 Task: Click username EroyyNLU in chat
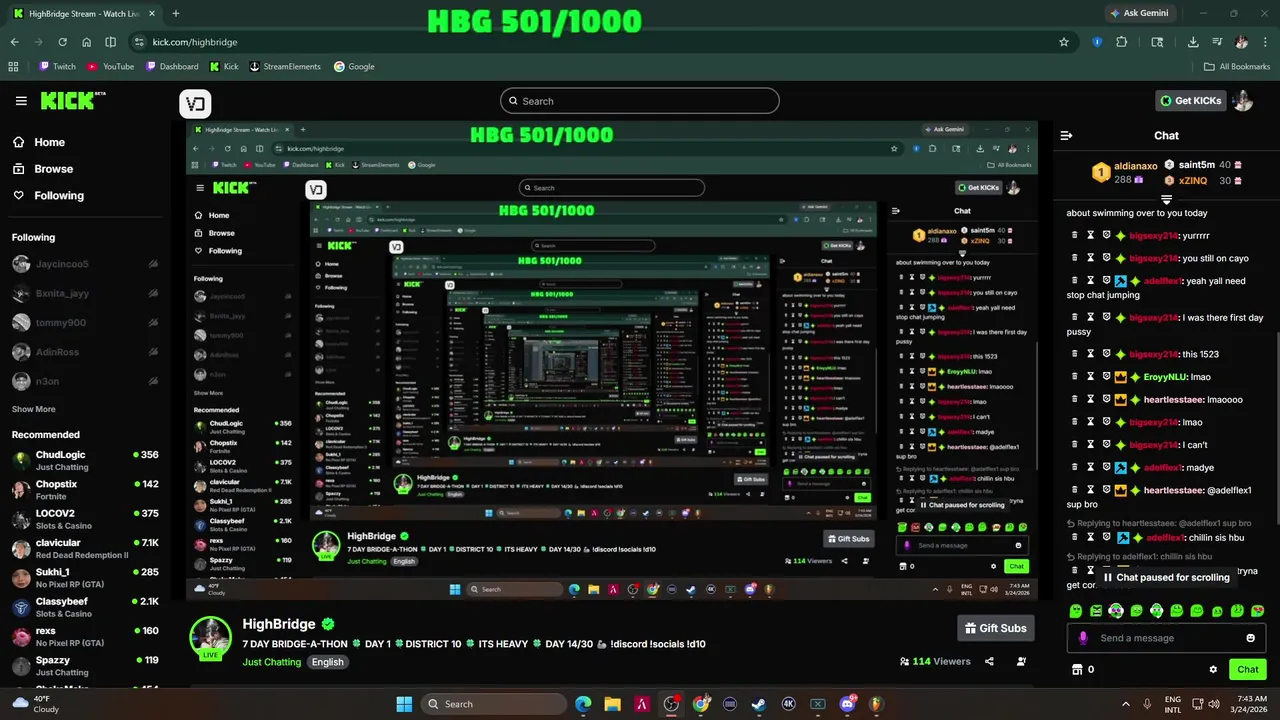pos(1165,377)
